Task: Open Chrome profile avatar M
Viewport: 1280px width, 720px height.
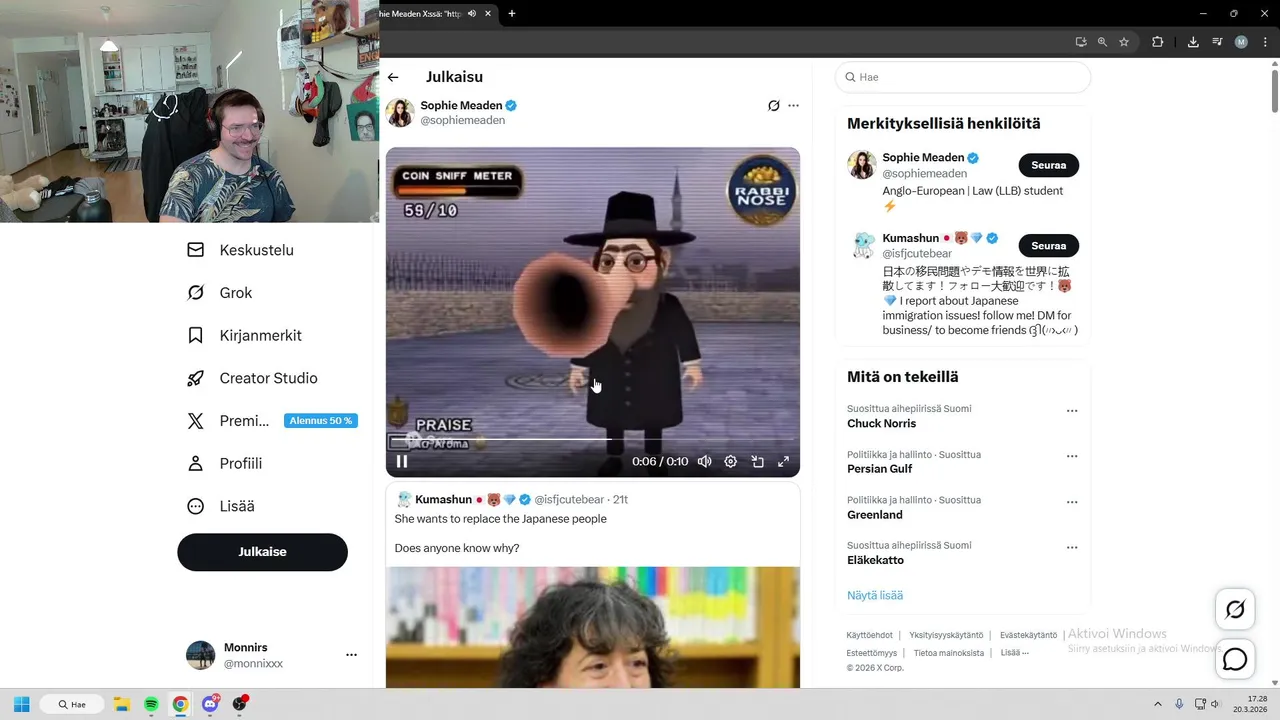Action: 1241,42
